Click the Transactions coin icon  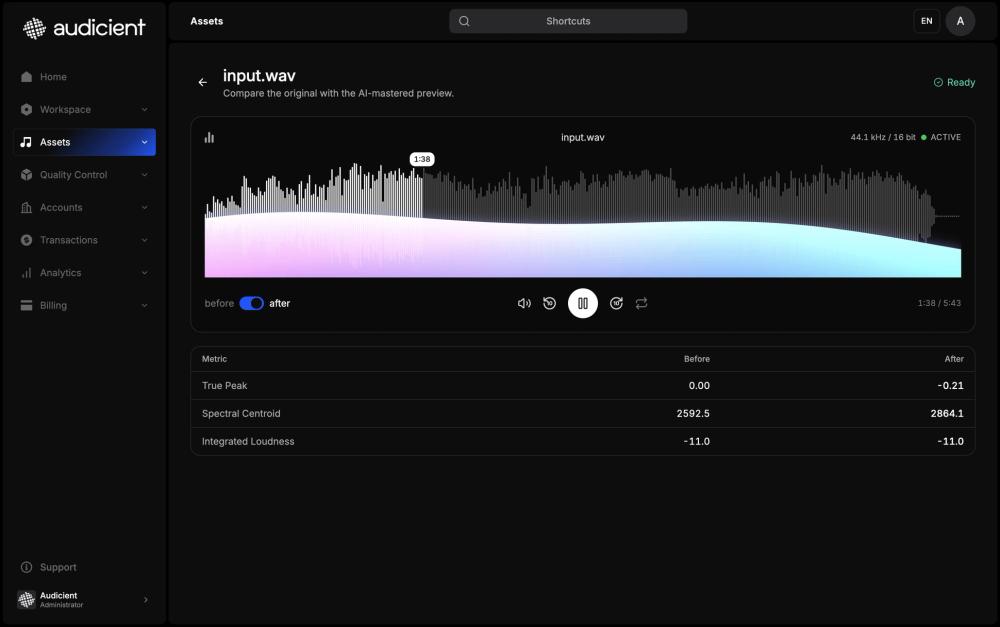click(26, 240)
